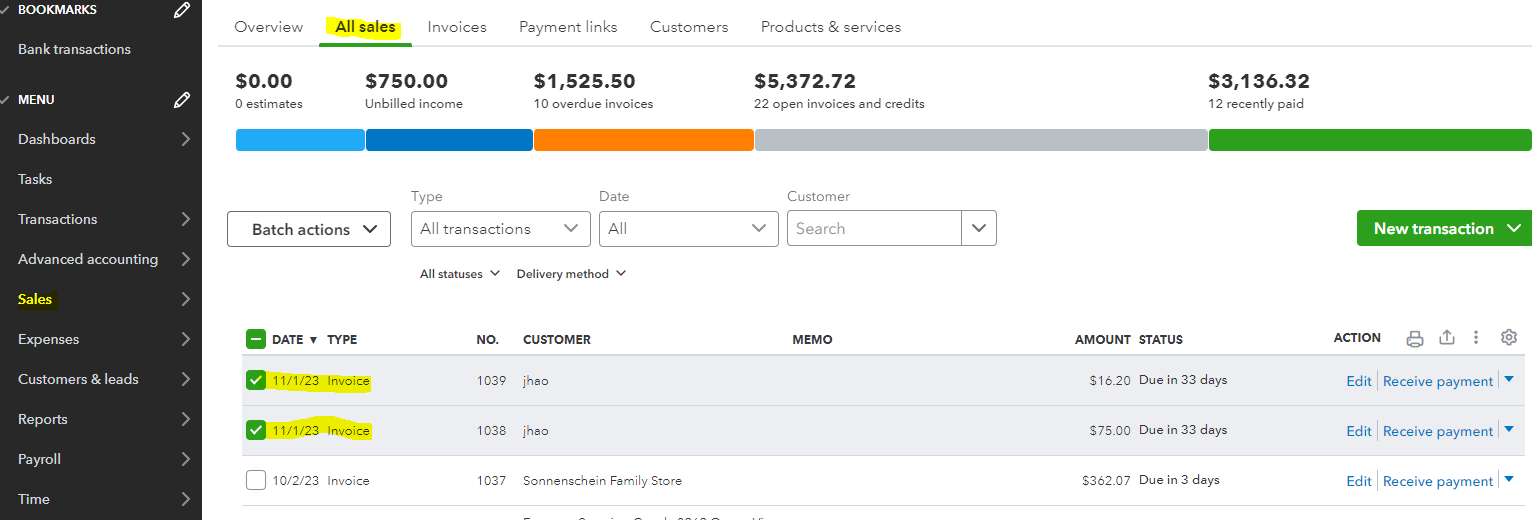This screenshot has height=520, width=1532.
Task: Open the Batch actions dropdown
Action: pyautogui.click(x=308, y=229)
